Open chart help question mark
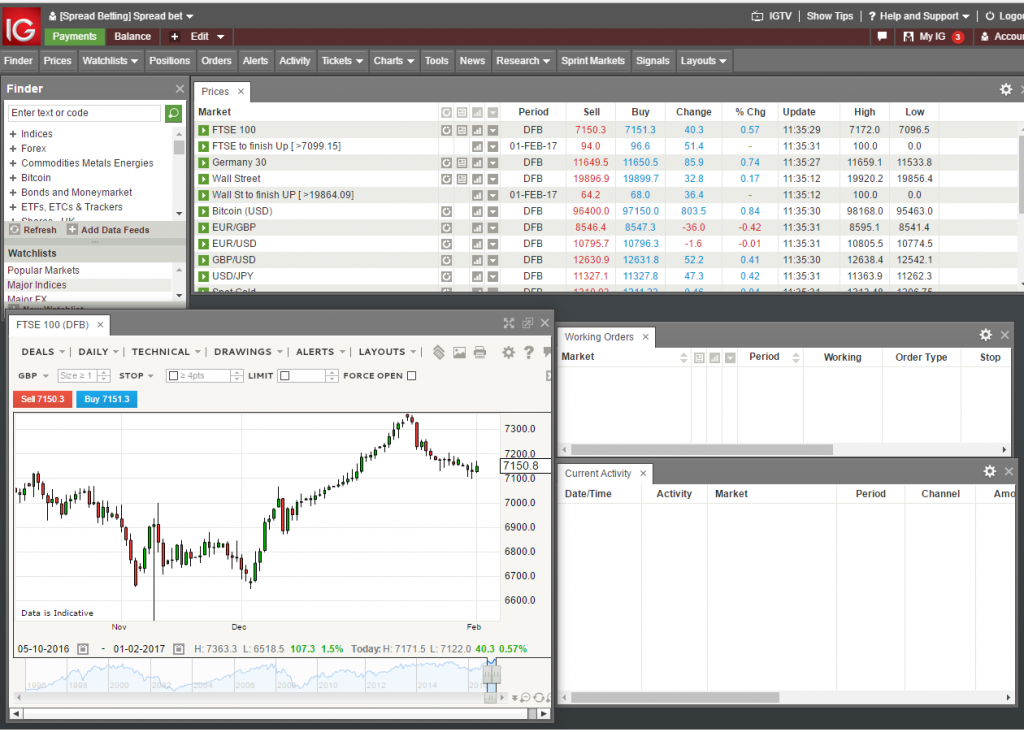1024x732 pixels. (x=528, y=353)
